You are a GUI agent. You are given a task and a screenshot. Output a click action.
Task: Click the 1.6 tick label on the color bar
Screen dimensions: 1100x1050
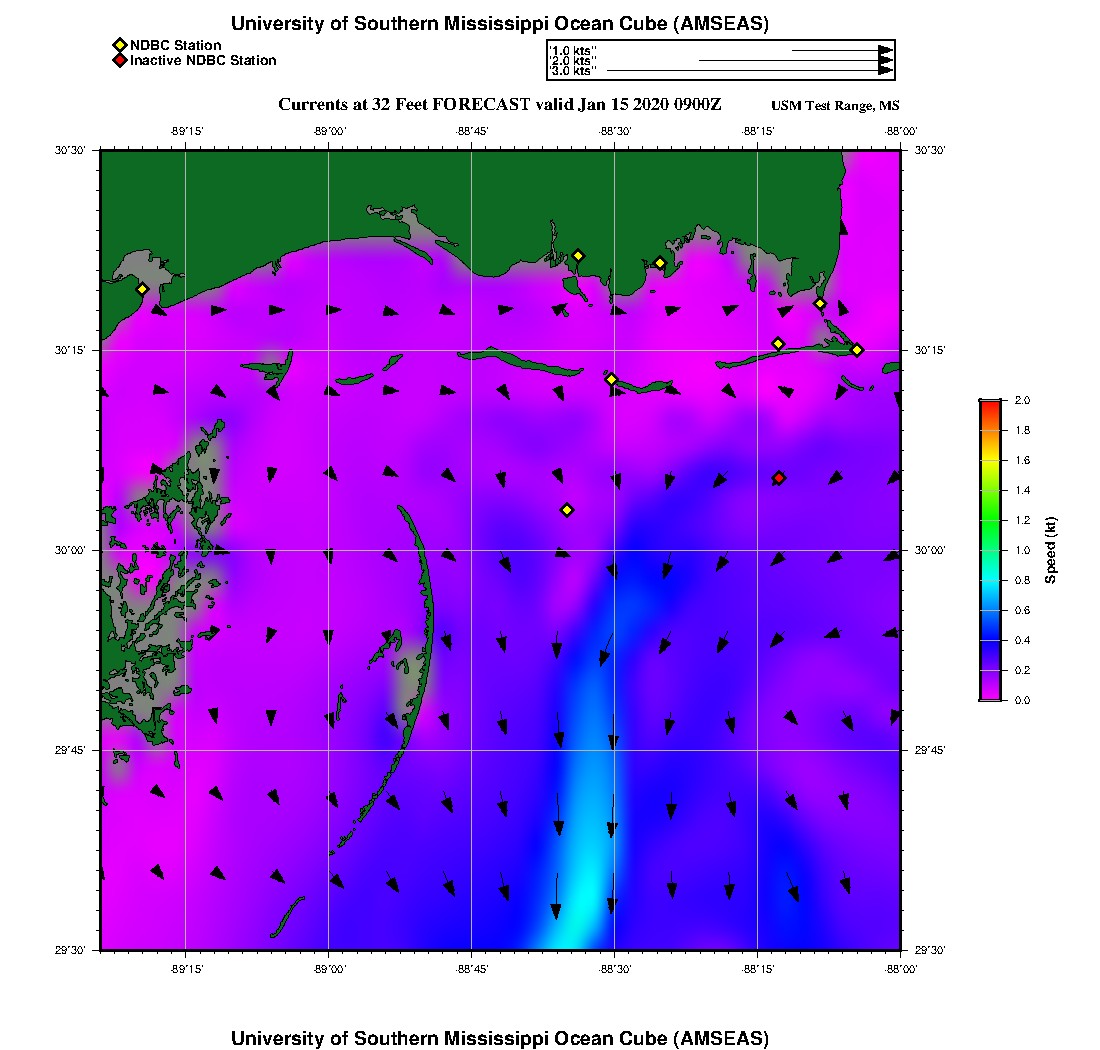click(x=1022, y=460)
